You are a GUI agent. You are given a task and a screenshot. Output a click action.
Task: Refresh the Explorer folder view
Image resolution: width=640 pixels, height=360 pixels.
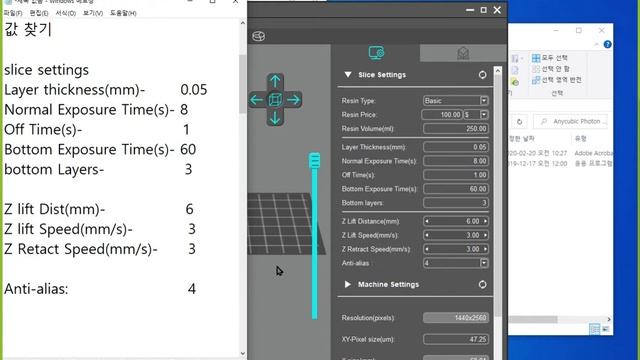(519, 122)
